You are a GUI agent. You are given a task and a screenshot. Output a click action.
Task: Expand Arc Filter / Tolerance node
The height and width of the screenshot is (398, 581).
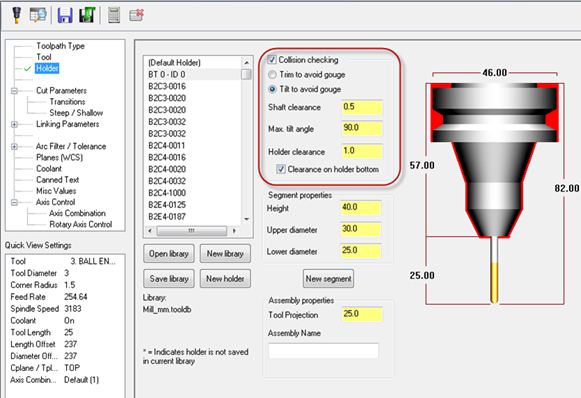tap(14, 146)
